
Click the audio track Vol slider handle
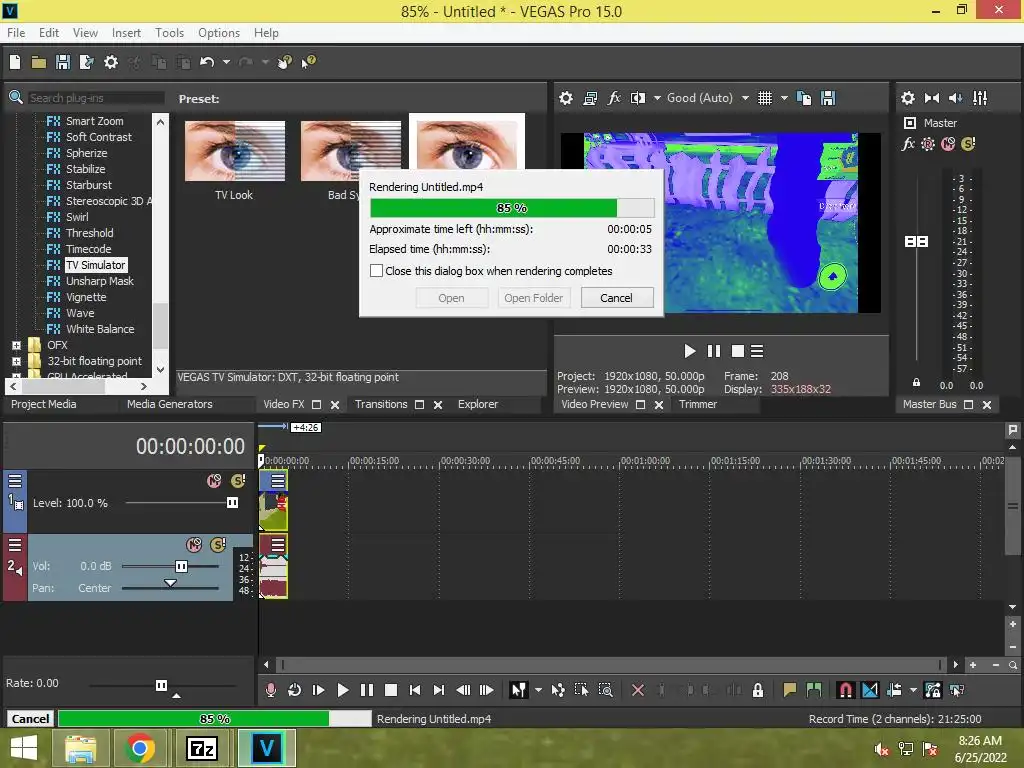tap(182, 566)
